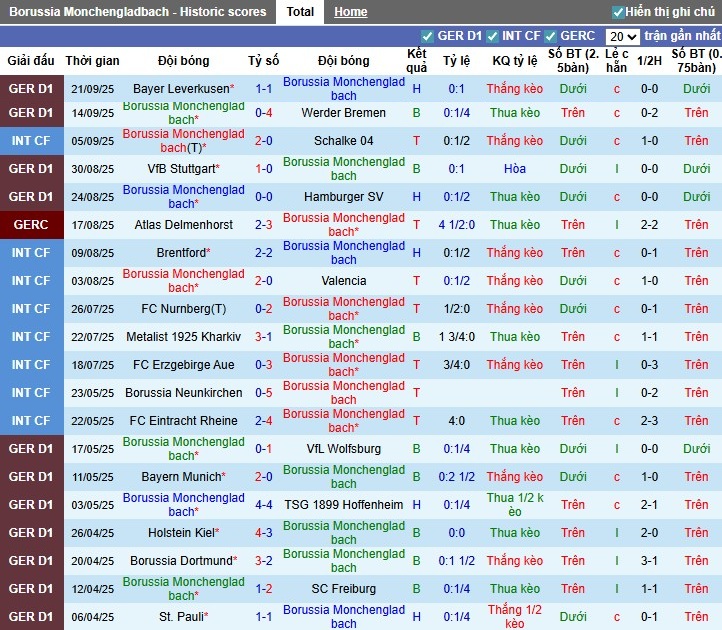Uncheck the INT CF league filter
The width and height of the screenshot is (722, 630).
click(493, 36)
